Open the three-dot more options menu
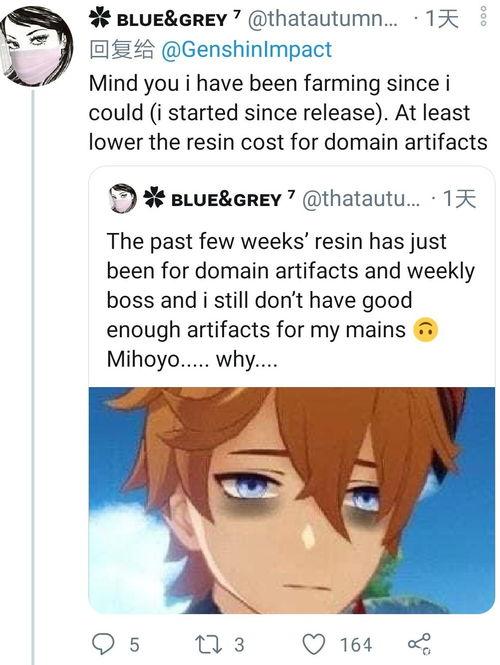This screenshot has height=665, width=500. 483,18
